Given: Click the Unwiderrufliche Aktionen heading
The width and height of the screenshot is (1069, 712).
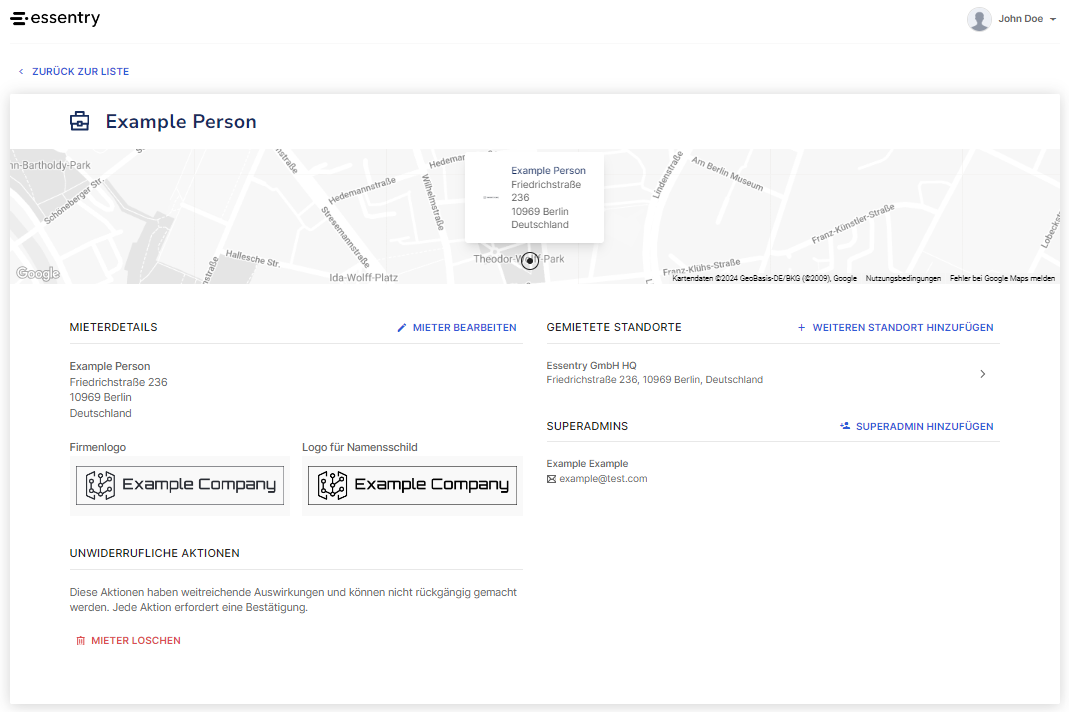Looking at the screenshot, I should tap(155, 553).
